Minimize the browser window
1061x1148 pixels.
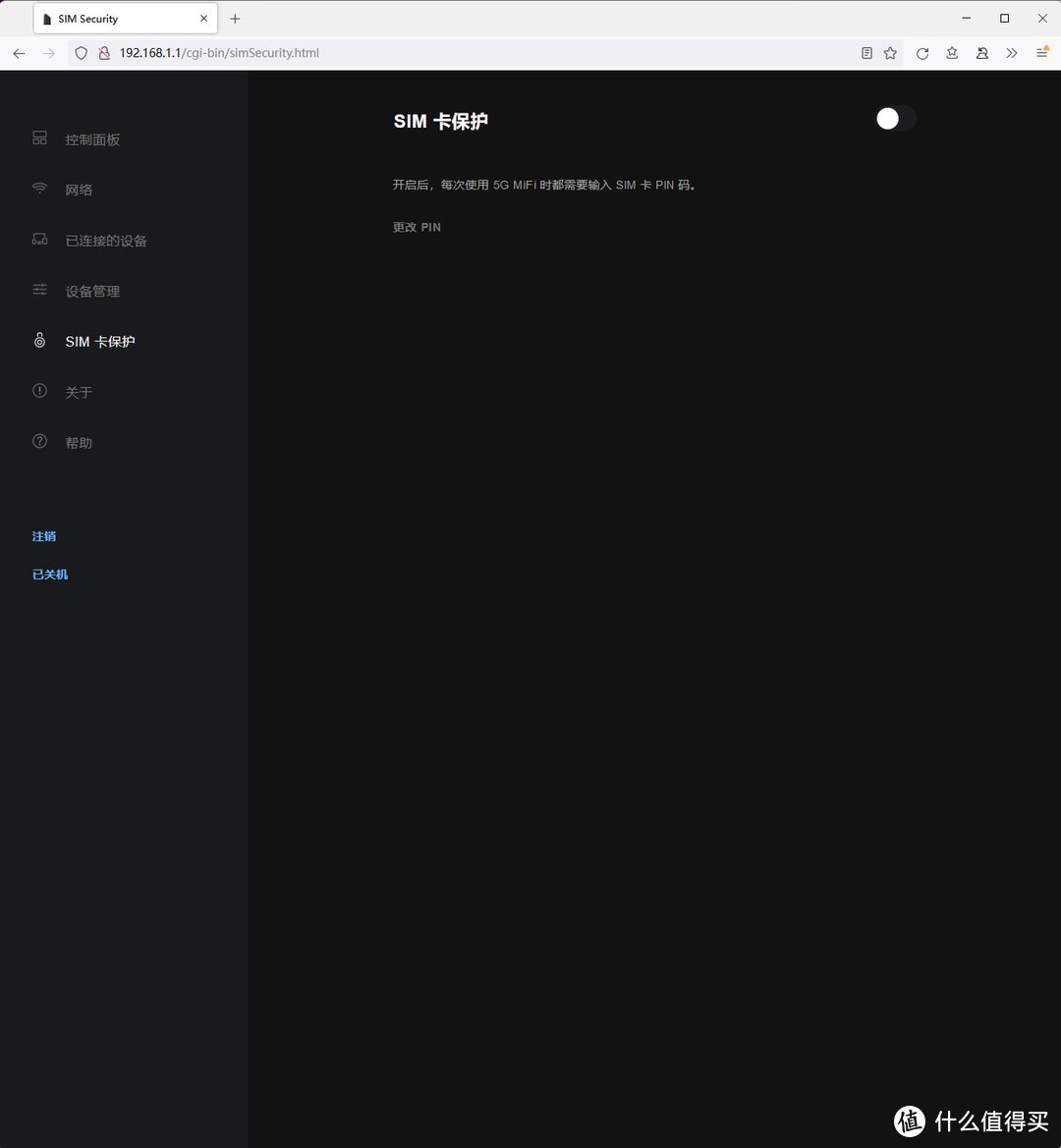(x=967, y=19)
